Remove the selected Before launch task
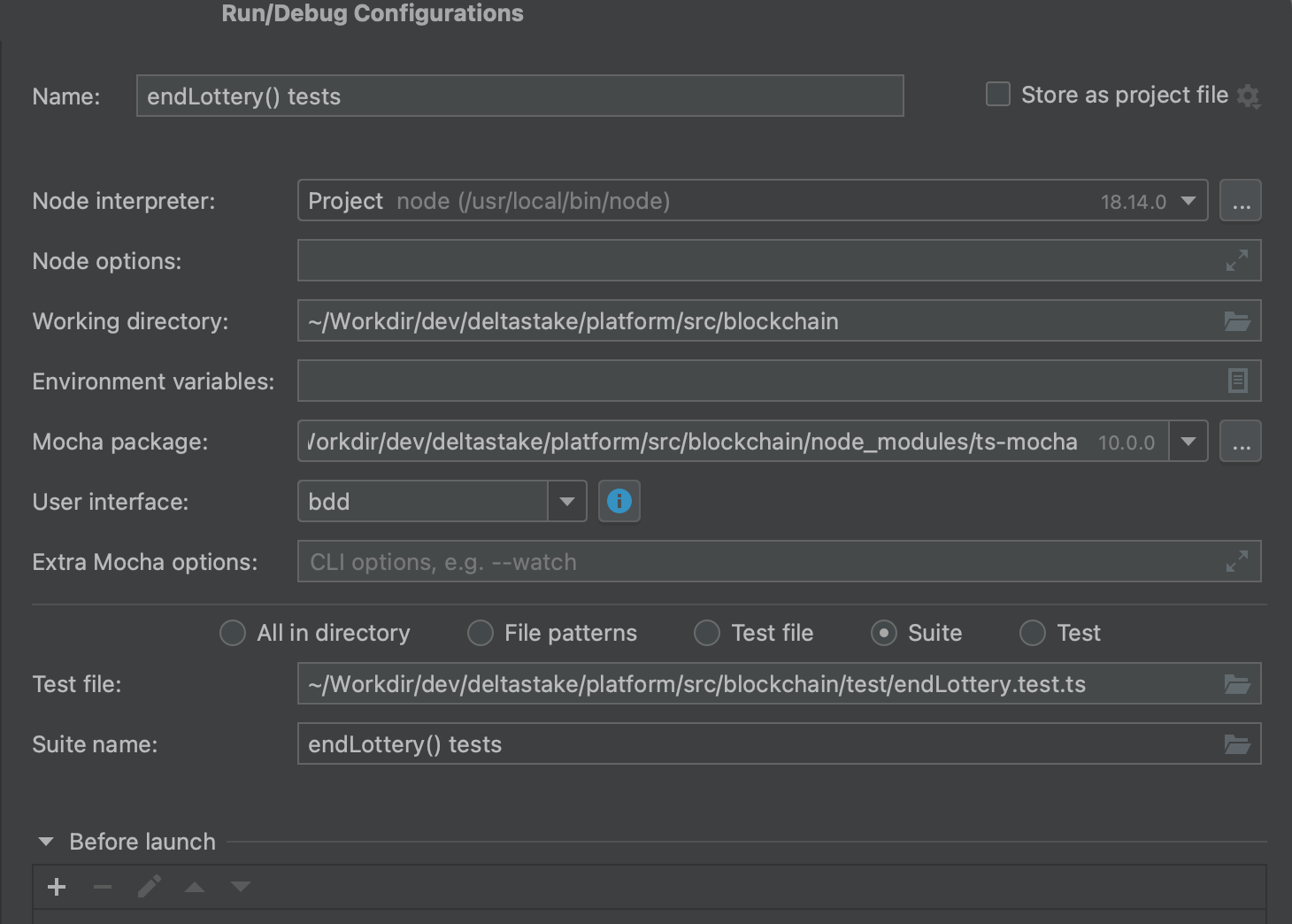The height and width of the screenshot is (924, 1292). 103,886
